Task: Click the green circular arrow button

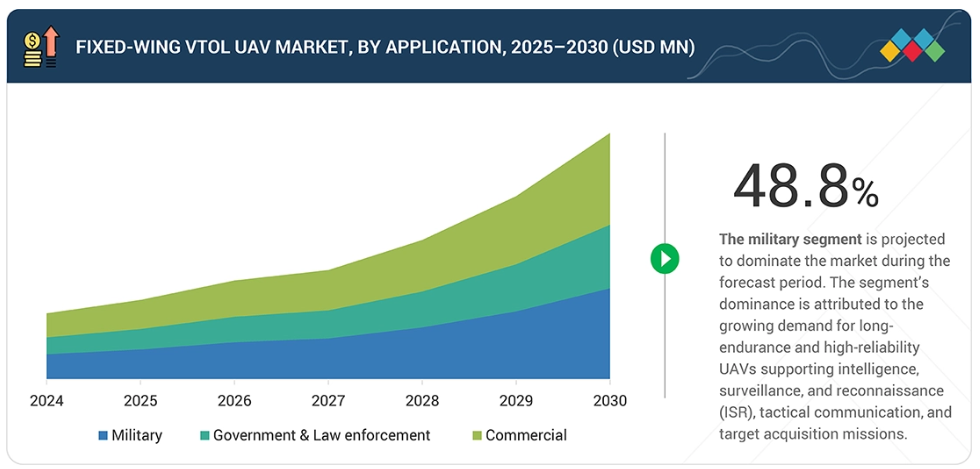Action: coord(664,258)
